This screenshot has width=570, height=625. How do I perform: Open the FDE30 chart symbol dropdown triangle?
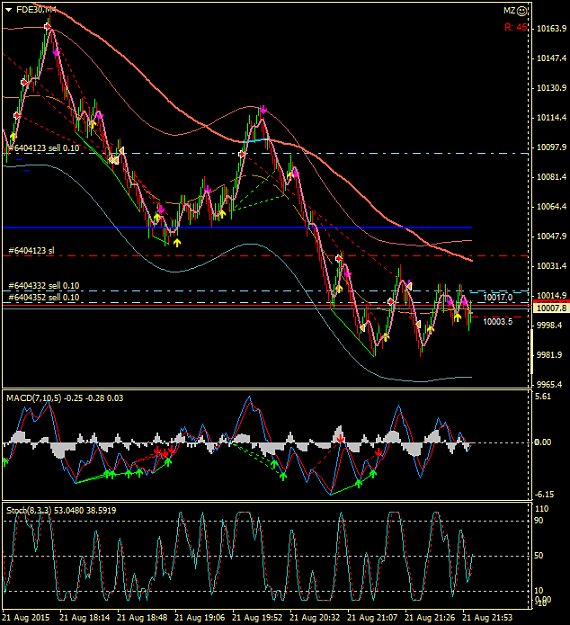pyautogui.click(x=8, y=10)
